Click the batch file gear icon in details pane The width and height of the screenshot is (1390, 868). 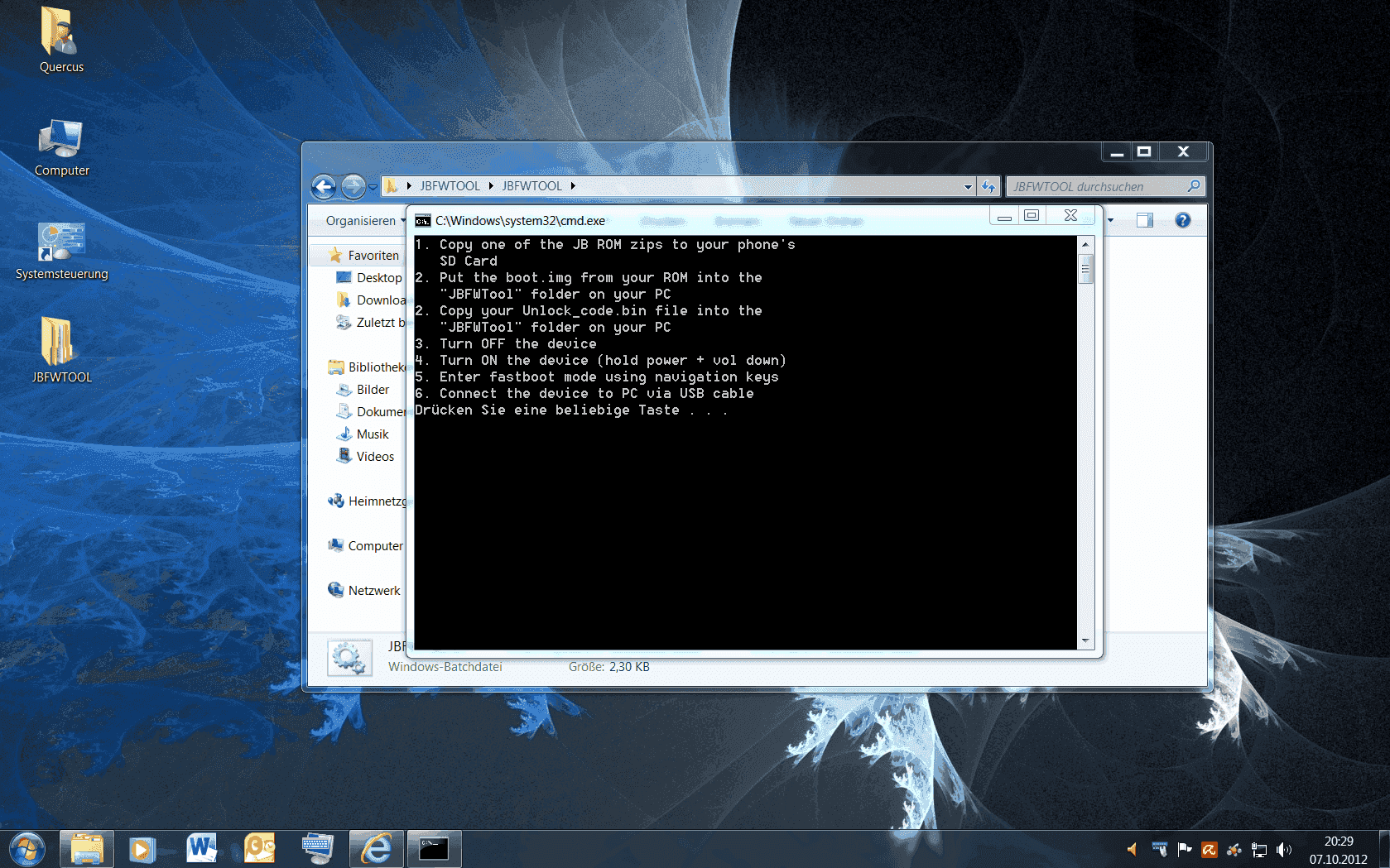pos(349,658)
